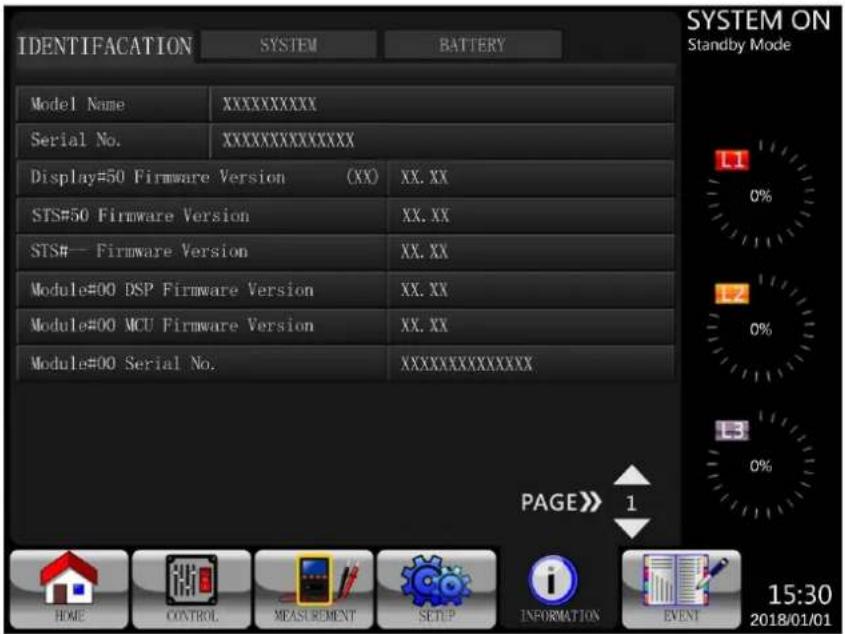845x634 pixels.
Task: Click the SYSTEM ON status text
Action: click(758, 20)
